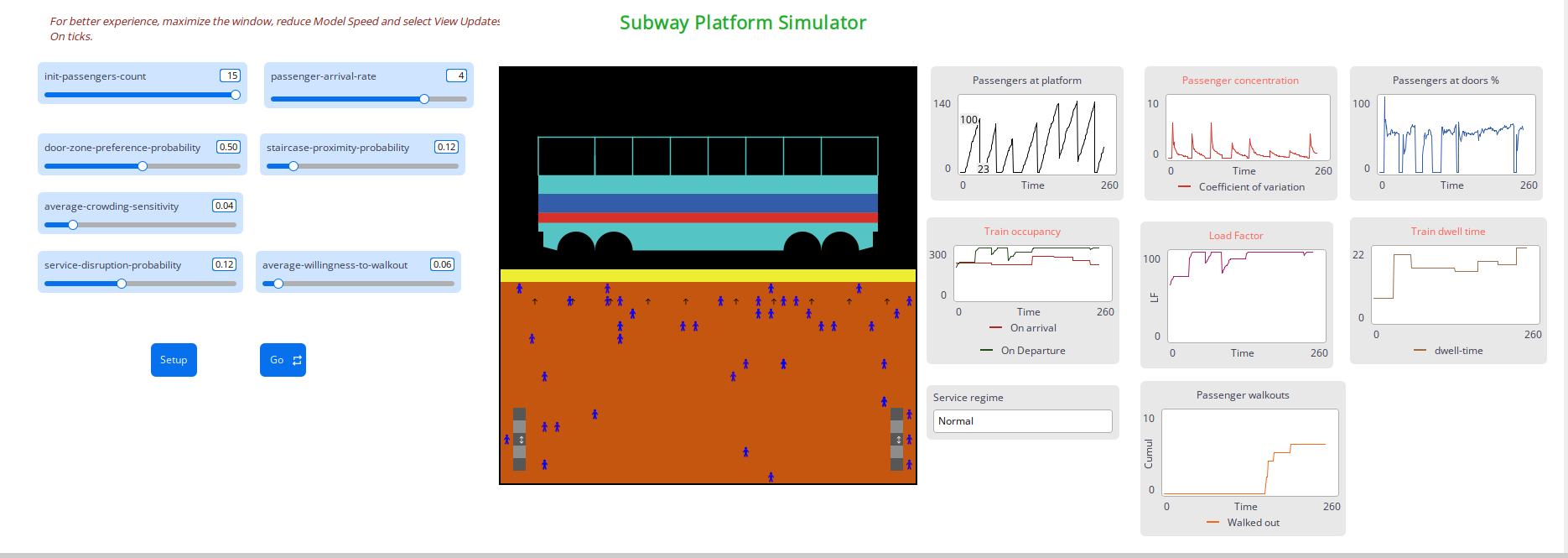The height and width of the screenshot is (558, 1568).
Task: Click the Setup button
Action: point(174,360)
